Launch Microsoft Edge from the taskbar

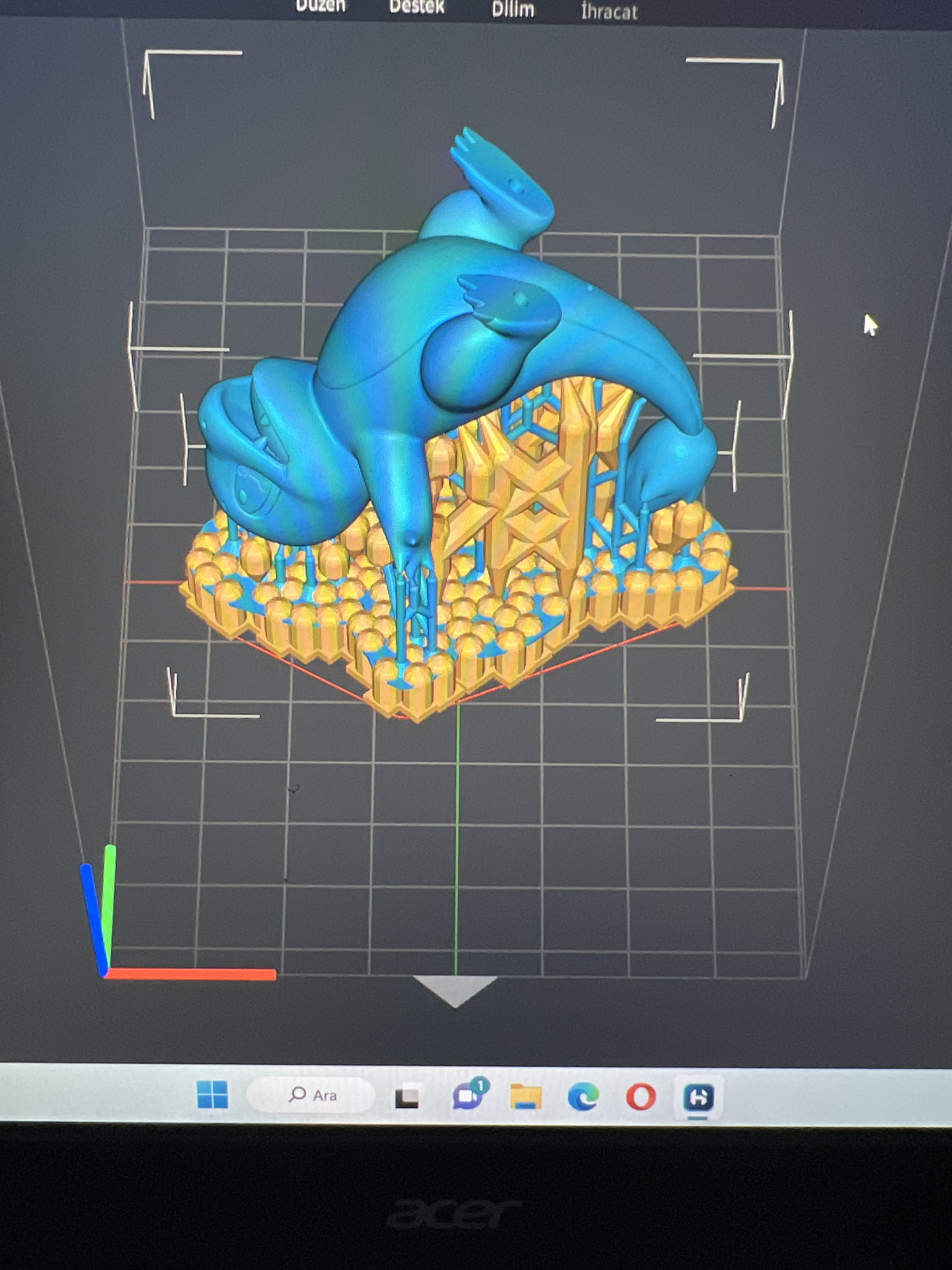583,1097
